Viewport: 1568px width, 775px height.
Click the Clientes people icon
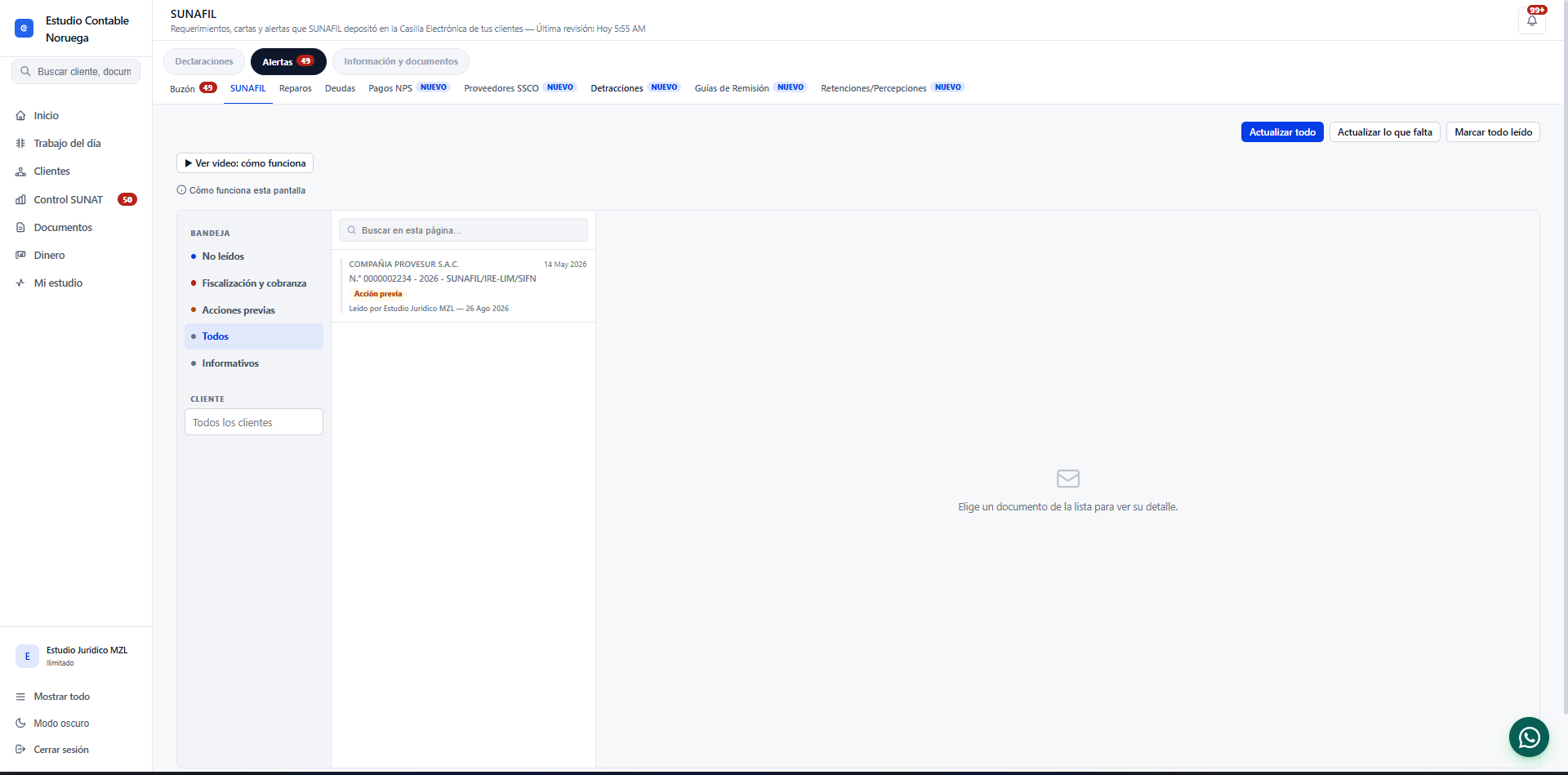click(x=20, y=171)
